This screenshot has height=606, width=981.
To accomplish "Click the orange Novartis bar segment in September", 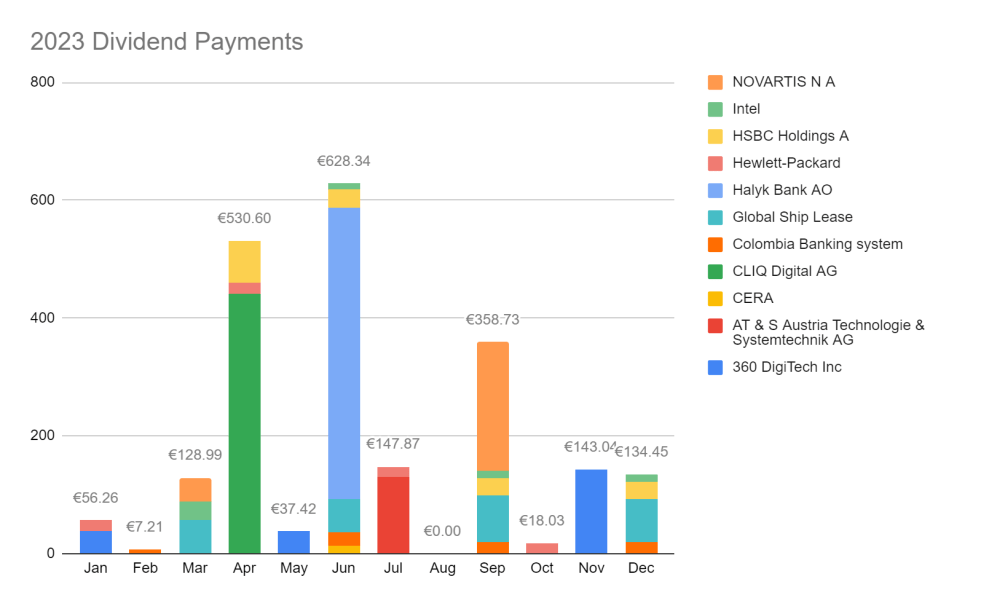I will pyautogui.click(x=492, y=406).
